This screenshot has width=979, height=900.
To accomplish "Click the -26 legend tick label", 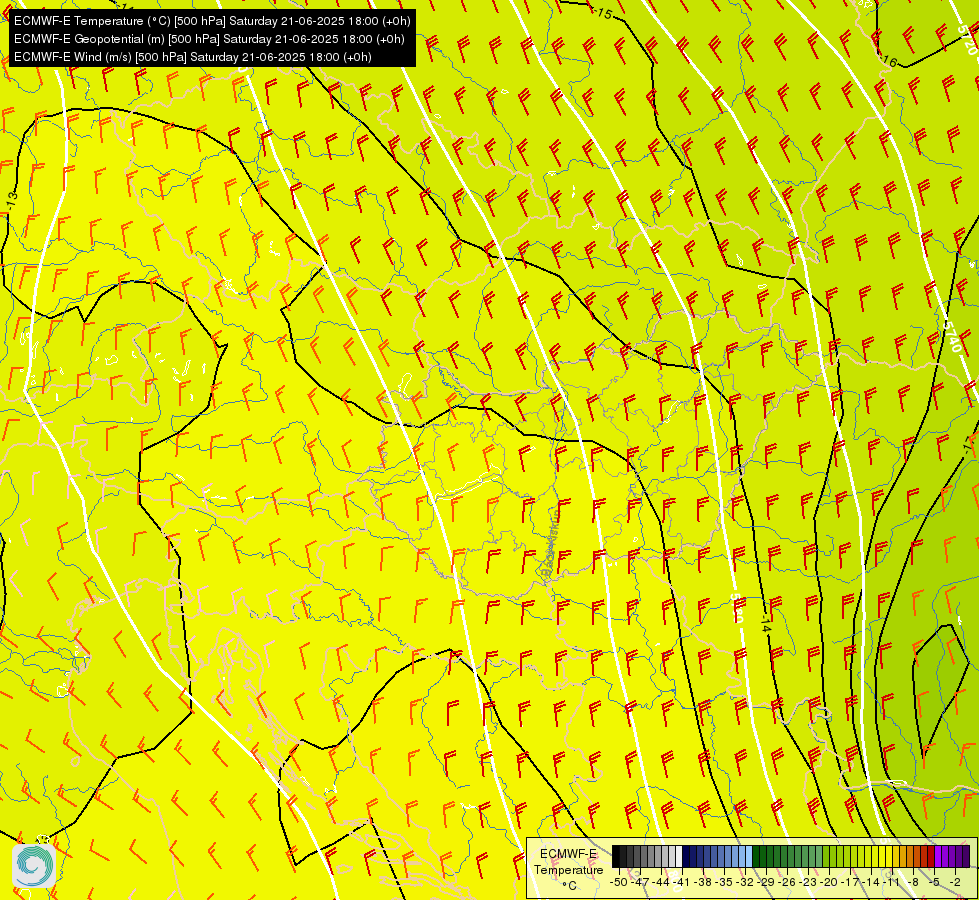I will click(787, 883).
